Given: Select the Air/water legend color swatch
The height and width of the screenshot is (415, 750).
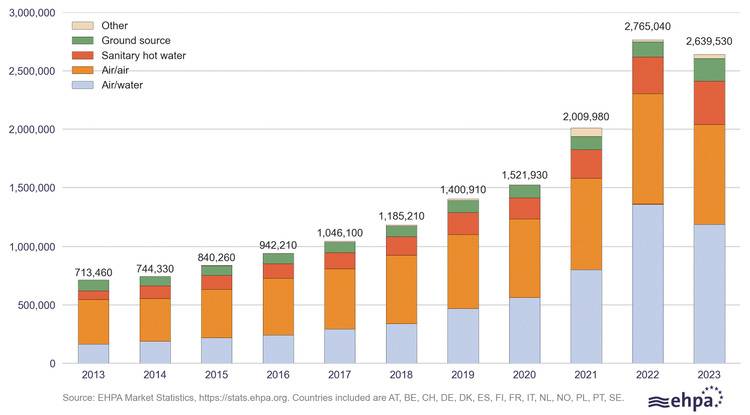Looking at the screenshot, I should tap(84, 85).
